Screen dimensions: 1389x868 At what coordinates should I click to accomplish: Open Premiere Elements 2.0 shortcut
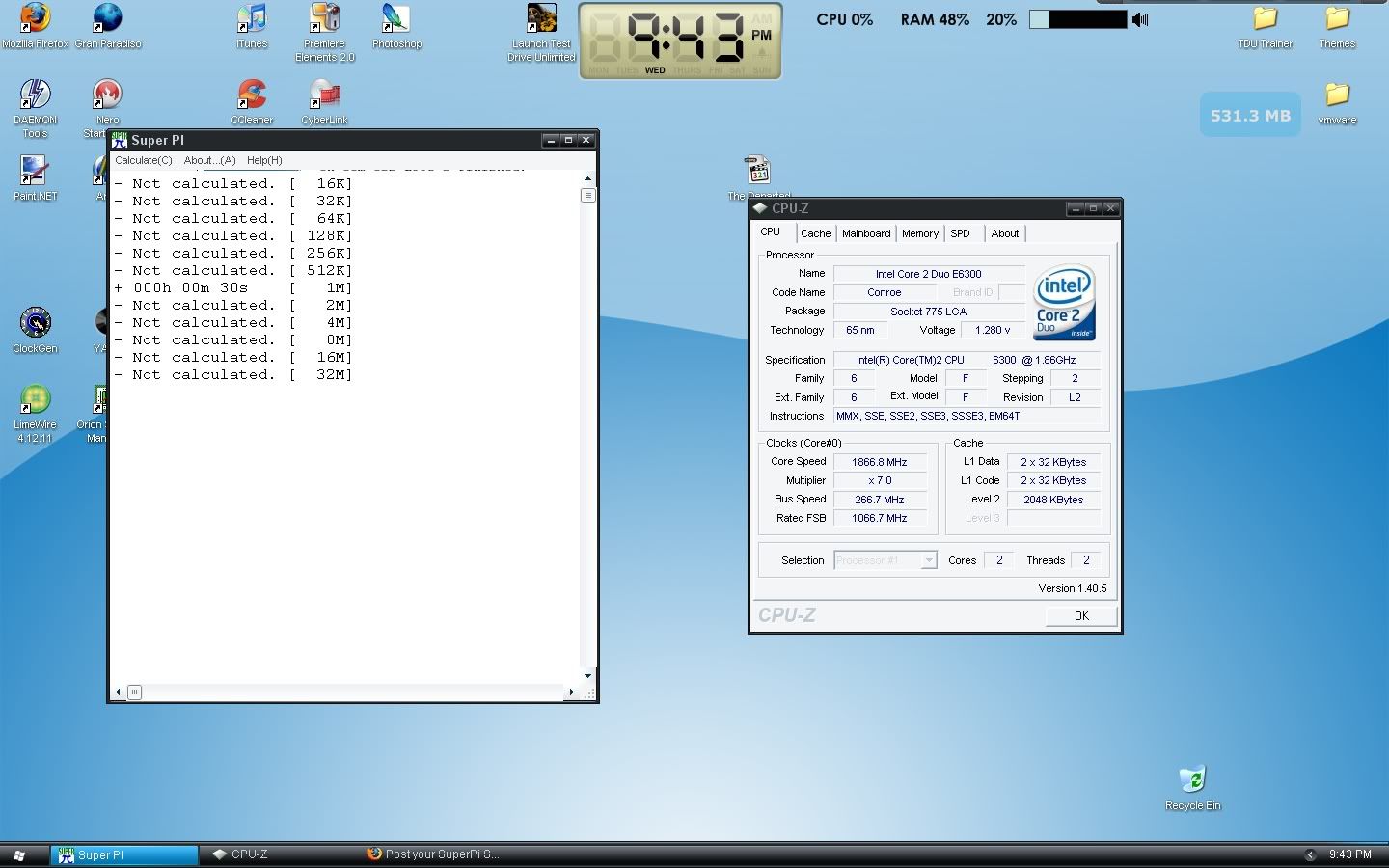324,32
